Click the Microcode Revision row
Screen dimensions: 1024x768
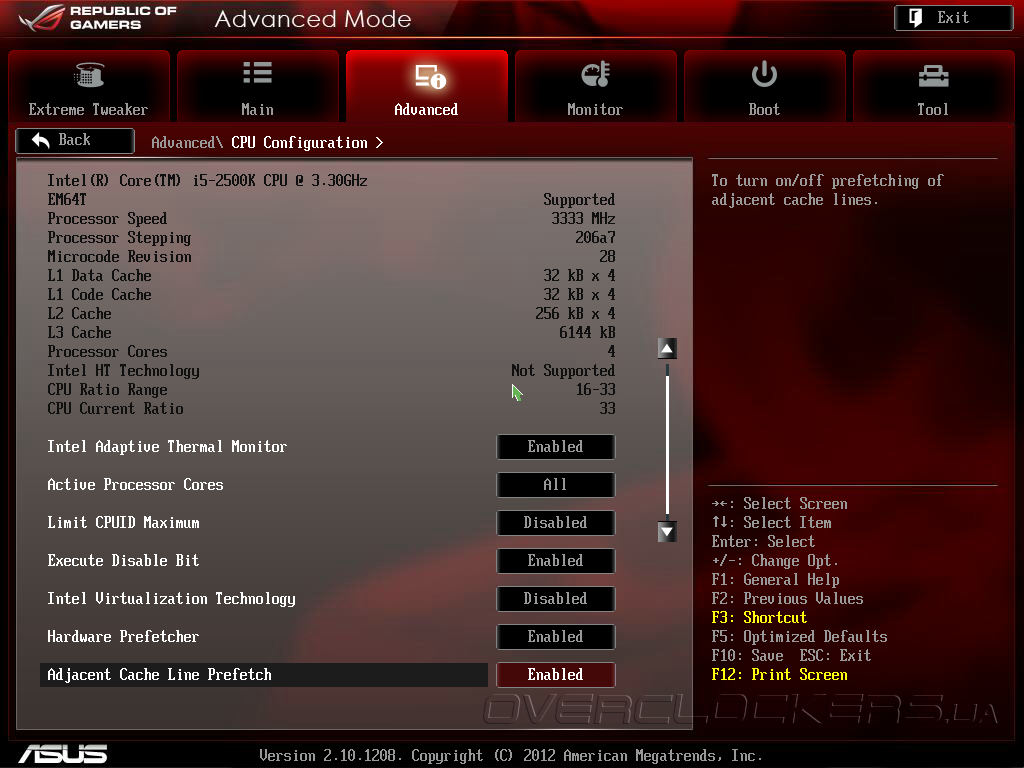(x=331, y=257)
